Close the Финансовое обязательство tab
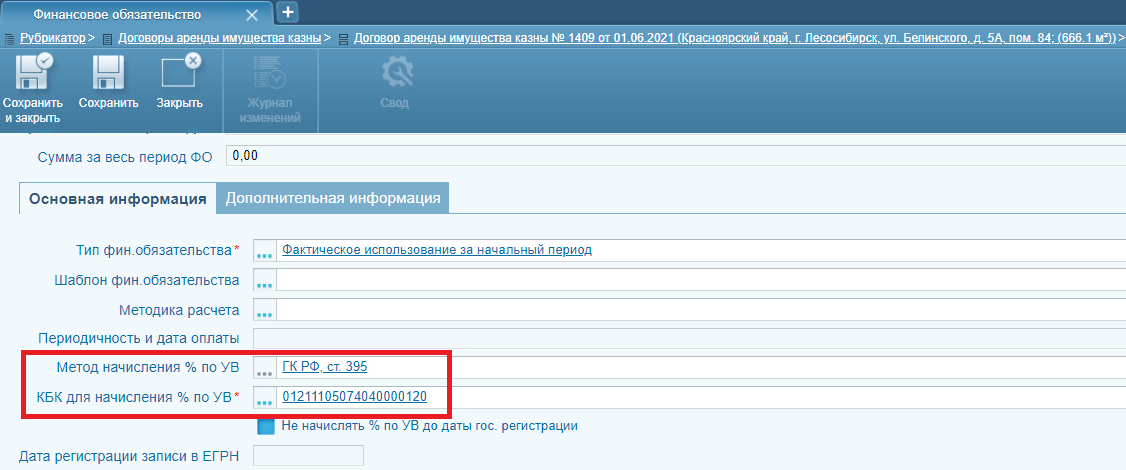Viewport: 1126px width, 470px height. 252,15
